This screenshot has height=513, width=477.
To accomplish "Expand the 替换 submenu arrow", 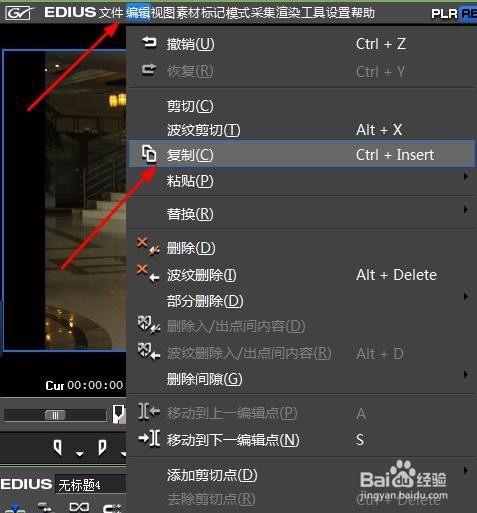I will (466, 210).
